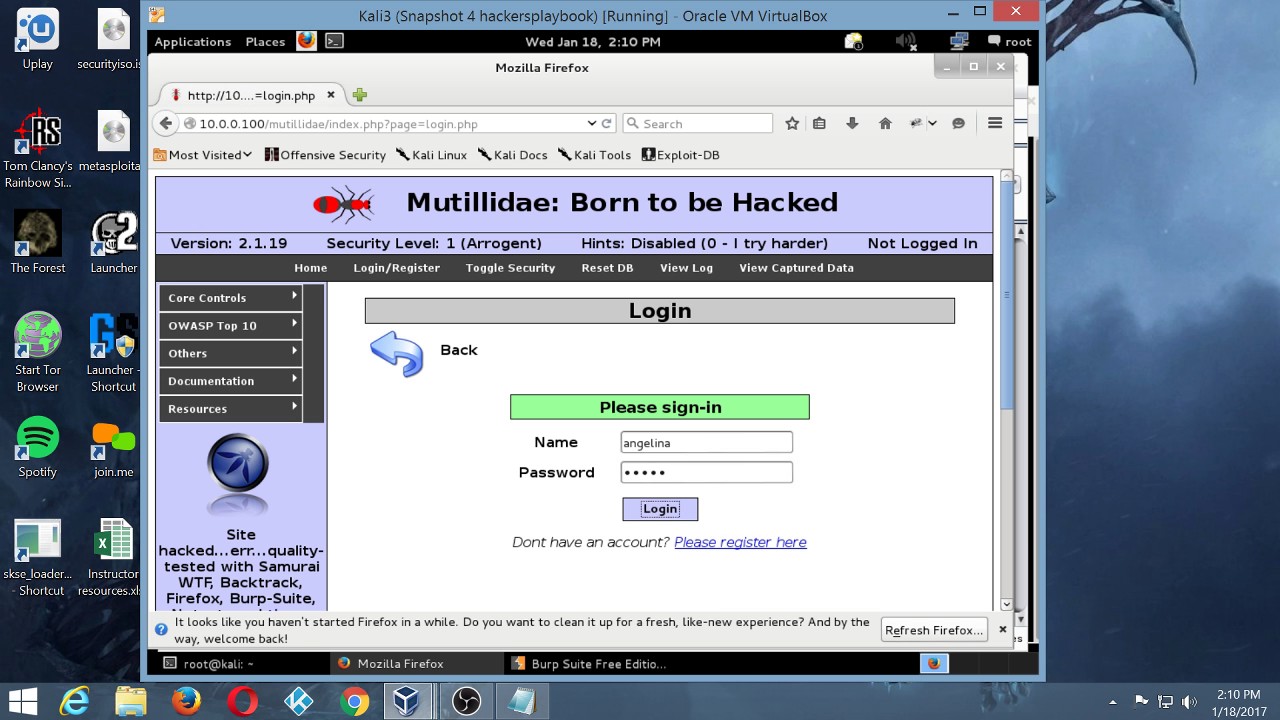The height and width of the screenshot is (720, 1280).
Task: Click the Firefox Search box
Action: (697, 123)
